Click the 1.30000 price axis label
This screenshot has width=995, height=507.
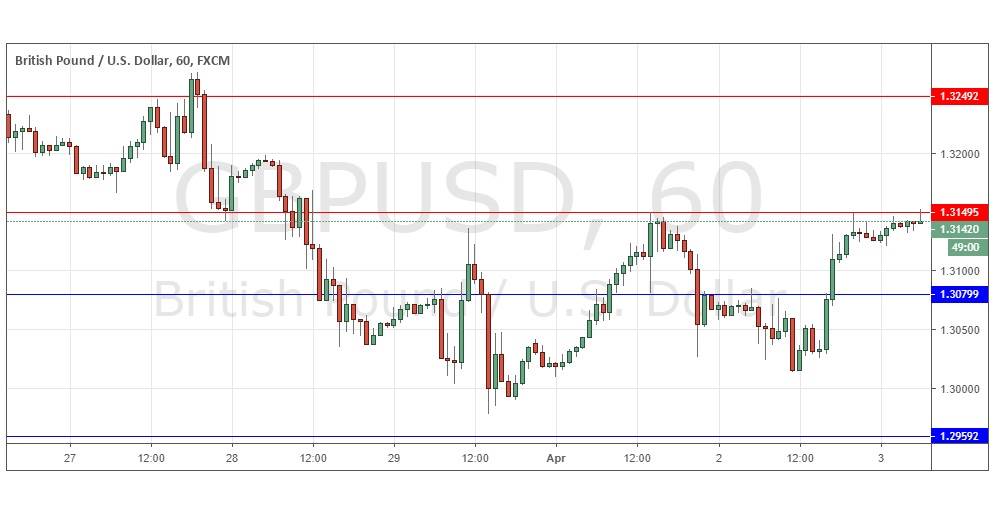tap(958, 389)
